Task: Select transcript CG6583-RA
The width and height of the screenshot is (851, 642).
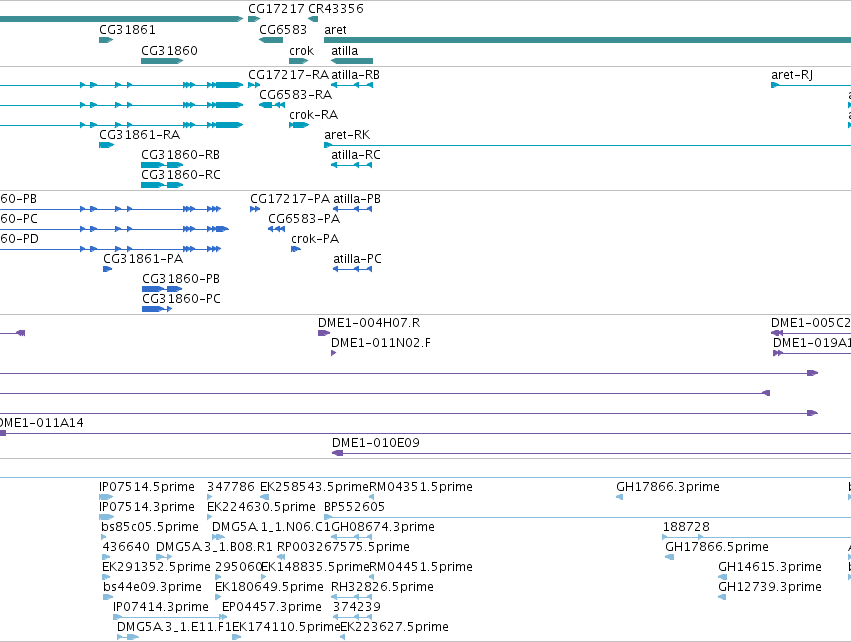Action: [272, 105]
